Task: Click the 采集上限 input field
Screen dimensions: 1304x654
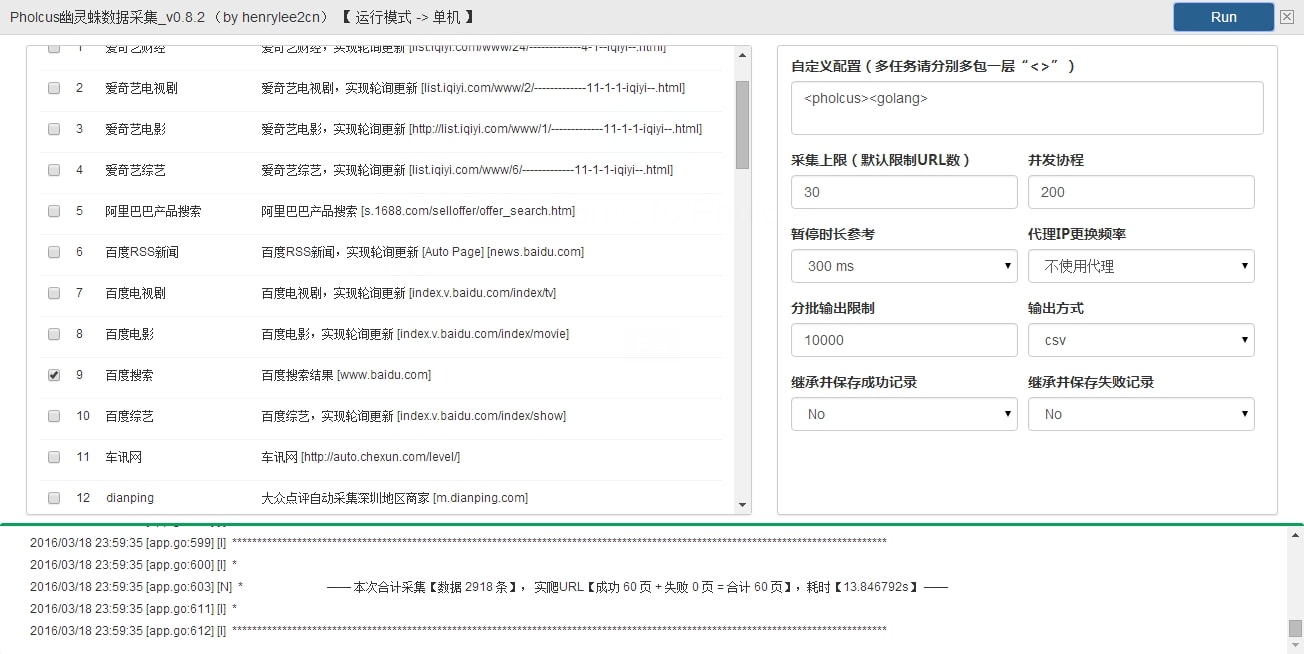Action: click(904, 192)
